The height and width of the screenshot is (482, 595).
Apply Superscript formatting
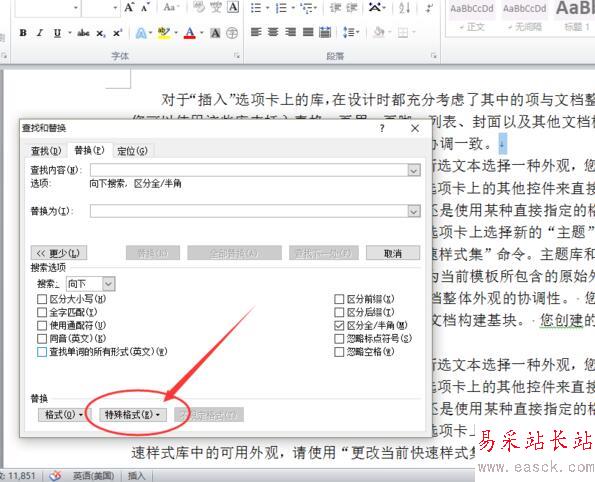(x=117, y=33)
